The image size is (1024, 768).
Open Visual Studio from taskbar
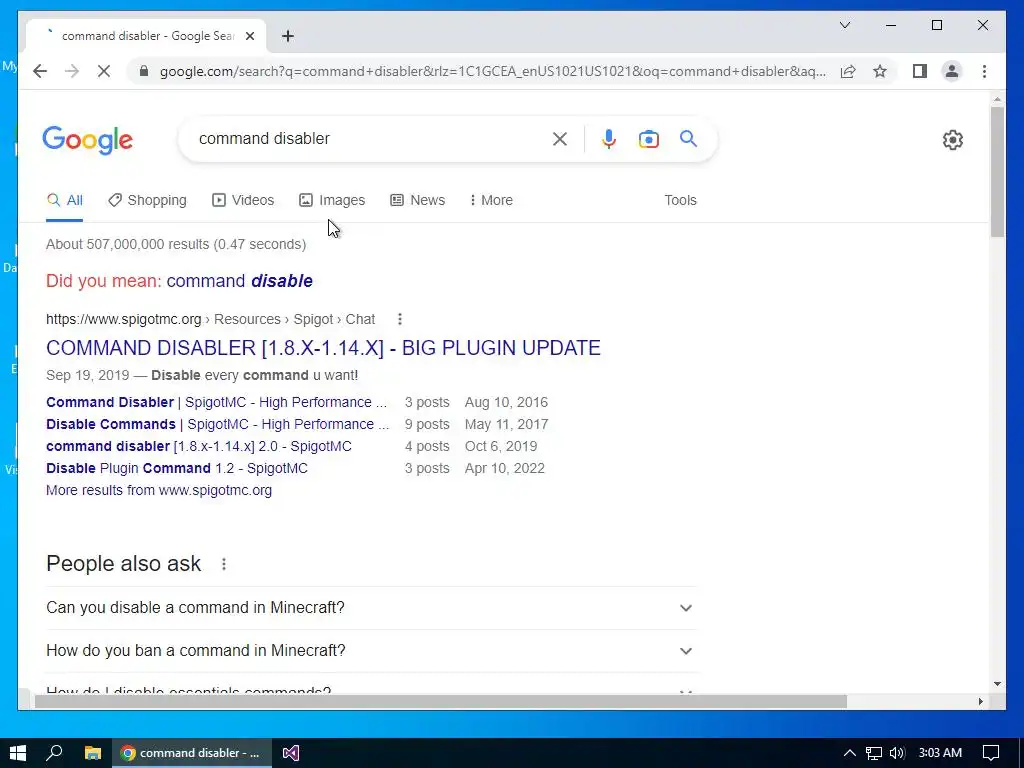(x=291, y=753)
